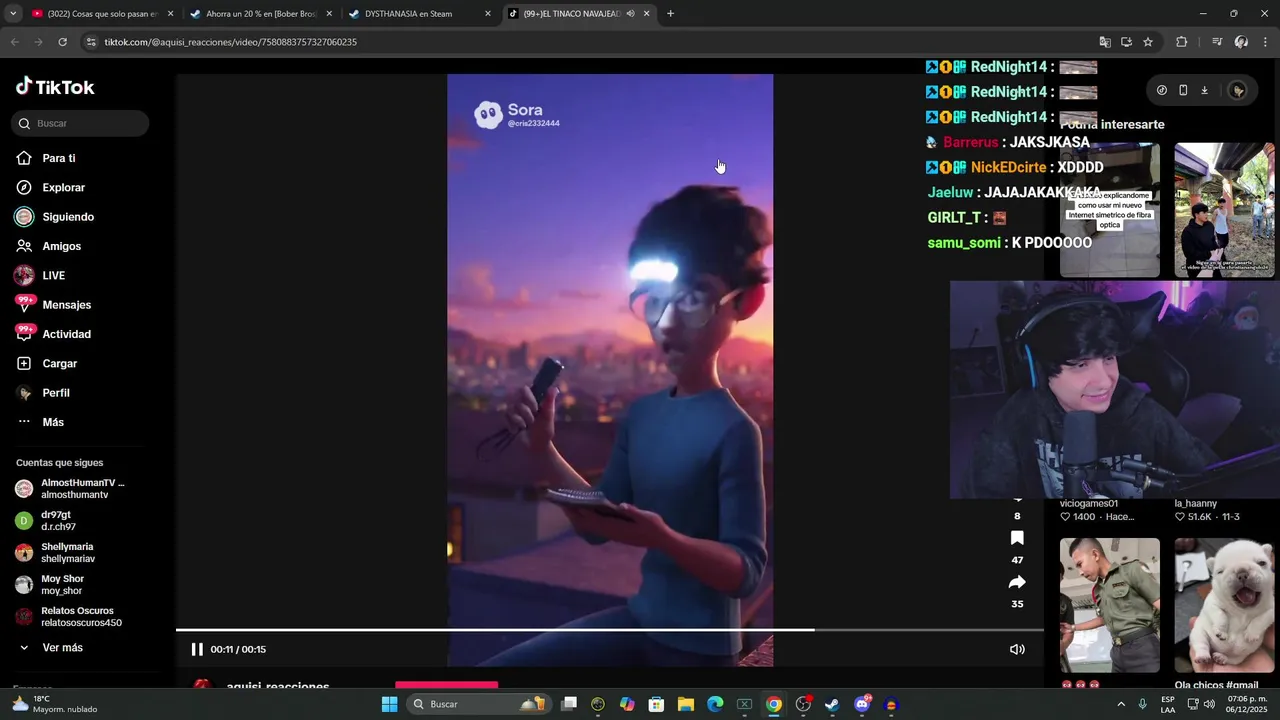Viewport: 1280px width, 720px height.
Task: Open the fibra optica recommended video thumbnail
Action: (1110, 210)
